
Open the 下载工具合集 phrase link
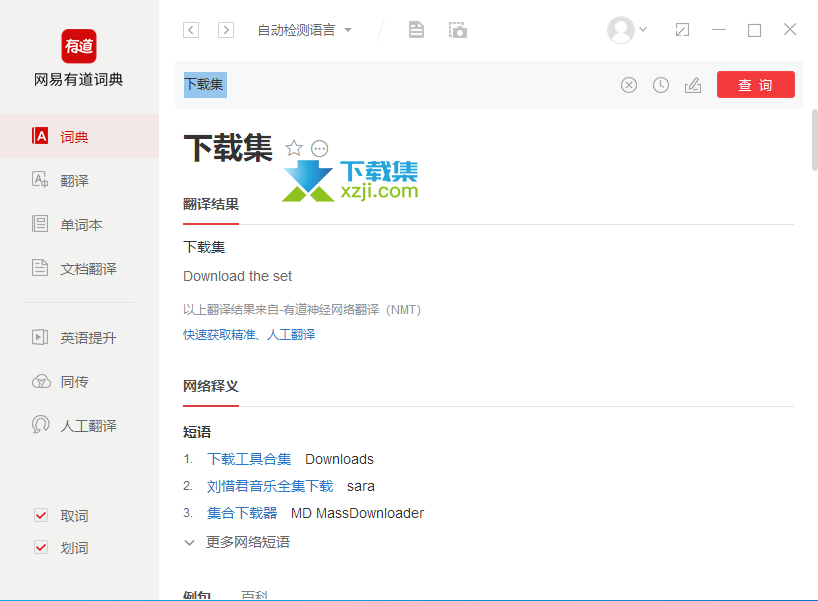point(249,459)
